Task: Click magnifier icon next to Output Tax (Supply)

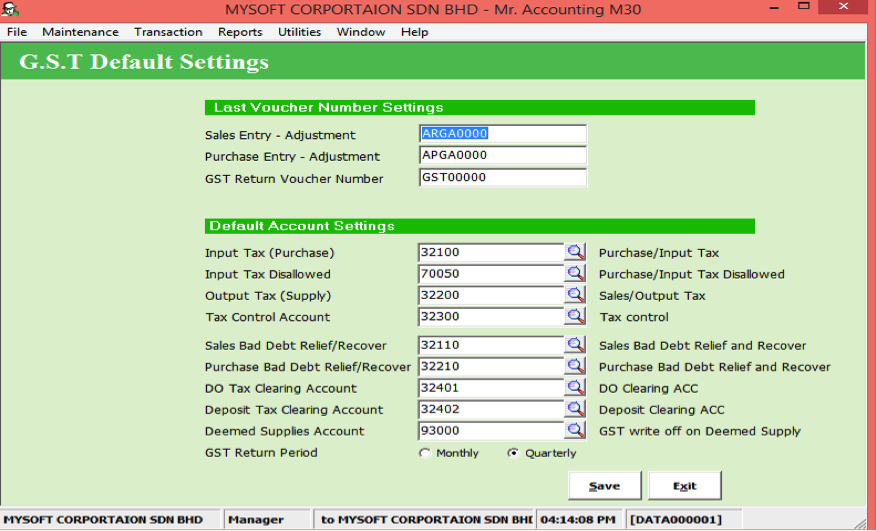Action: (x=576, y=295)
